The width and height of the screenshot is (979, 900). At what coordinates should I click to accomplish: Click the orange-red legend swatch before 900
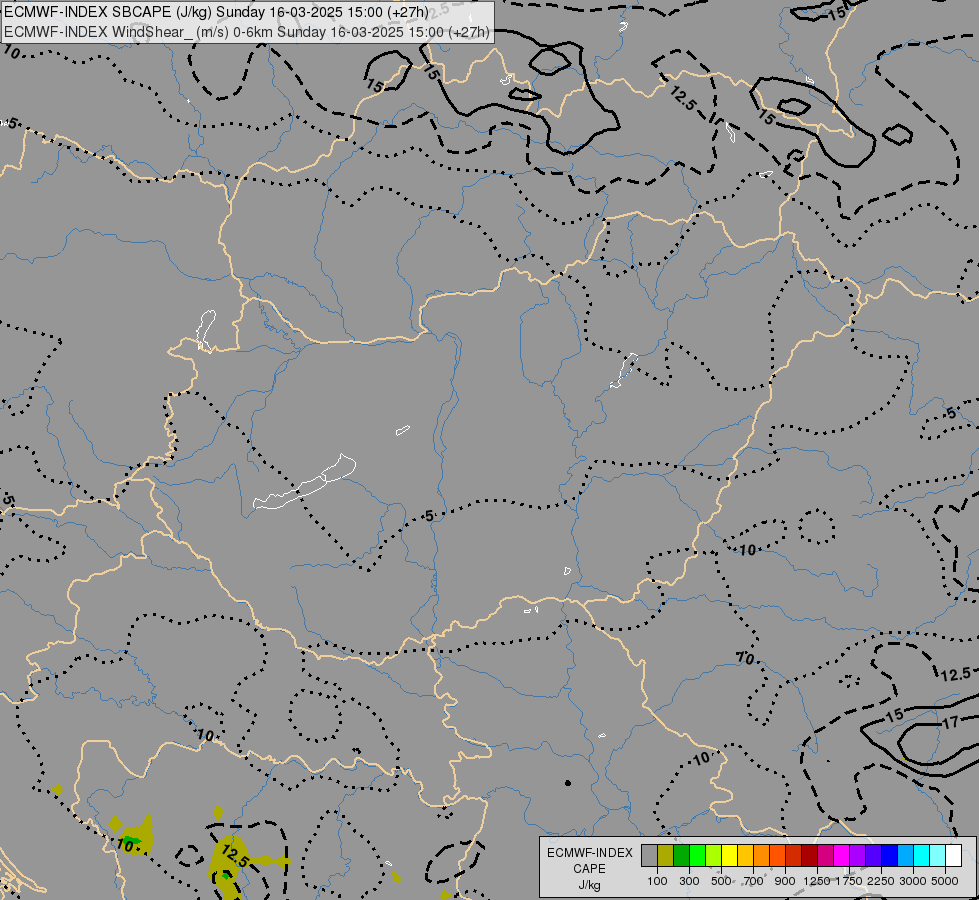(777, 856)
